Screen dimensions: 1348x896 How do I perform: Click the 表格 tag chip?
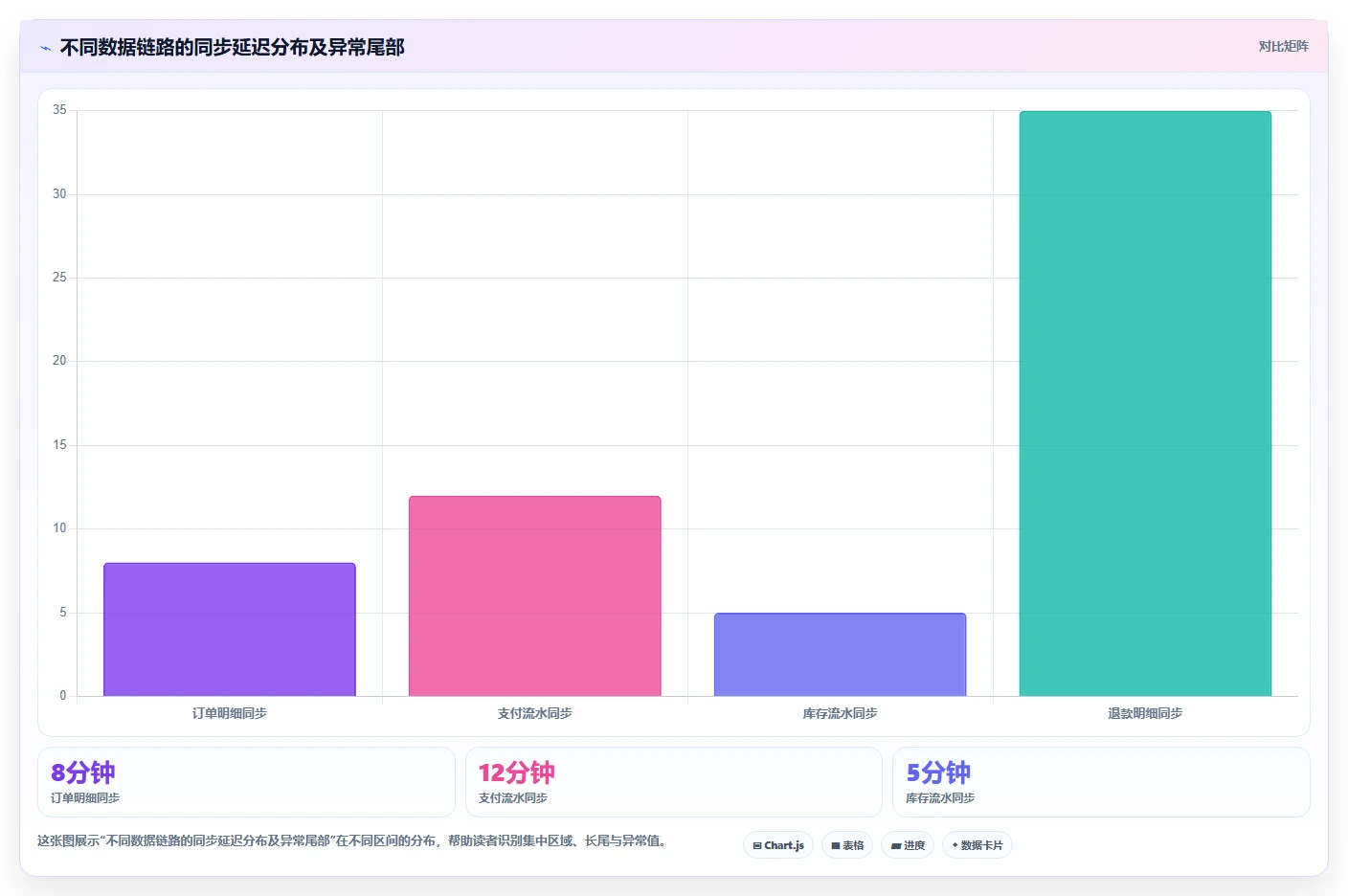click(x=847, y=845)
